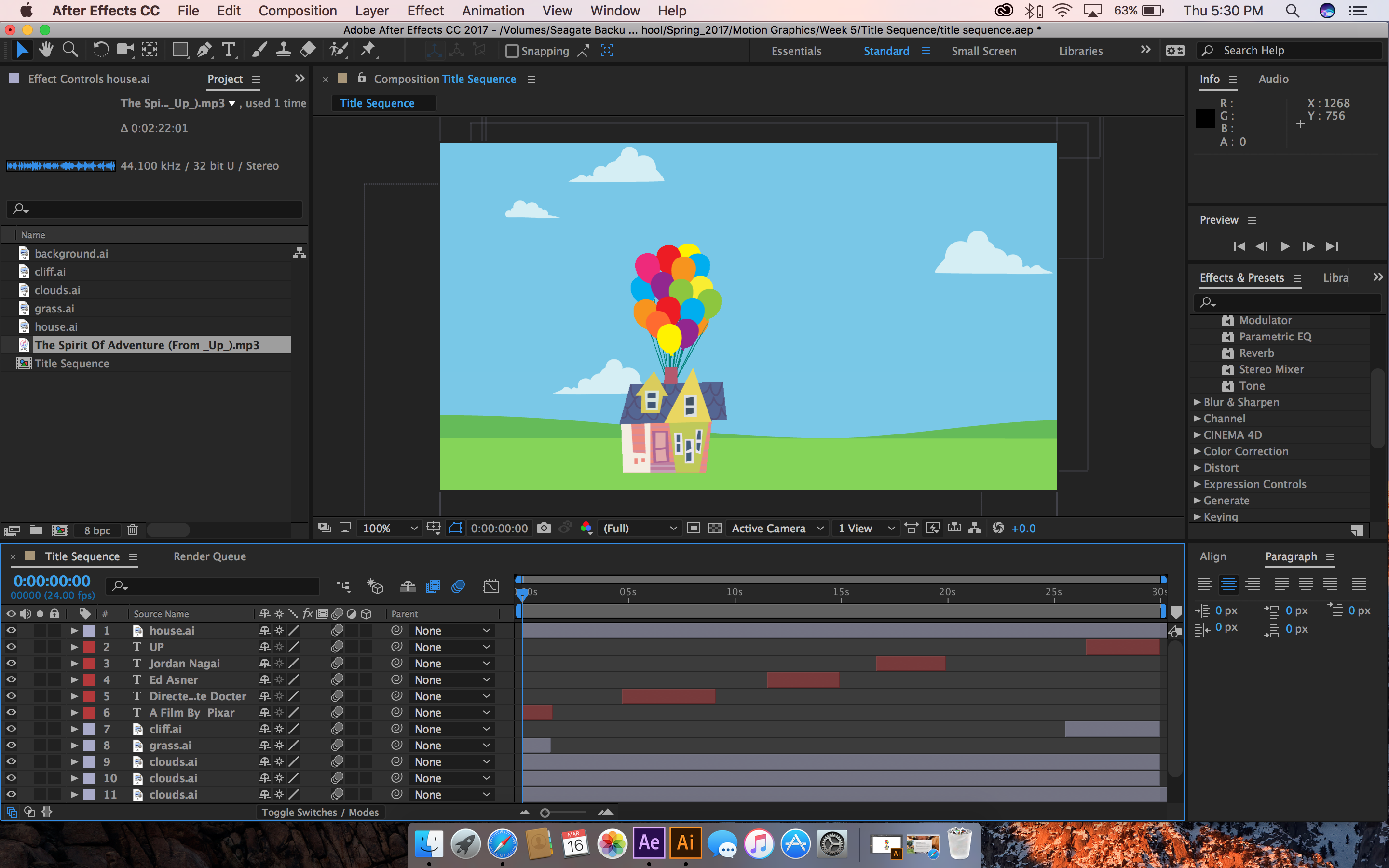Click the Take Snapshot camera icon
The width and height of the screenshot is (1389, 868).
[544, 528]
